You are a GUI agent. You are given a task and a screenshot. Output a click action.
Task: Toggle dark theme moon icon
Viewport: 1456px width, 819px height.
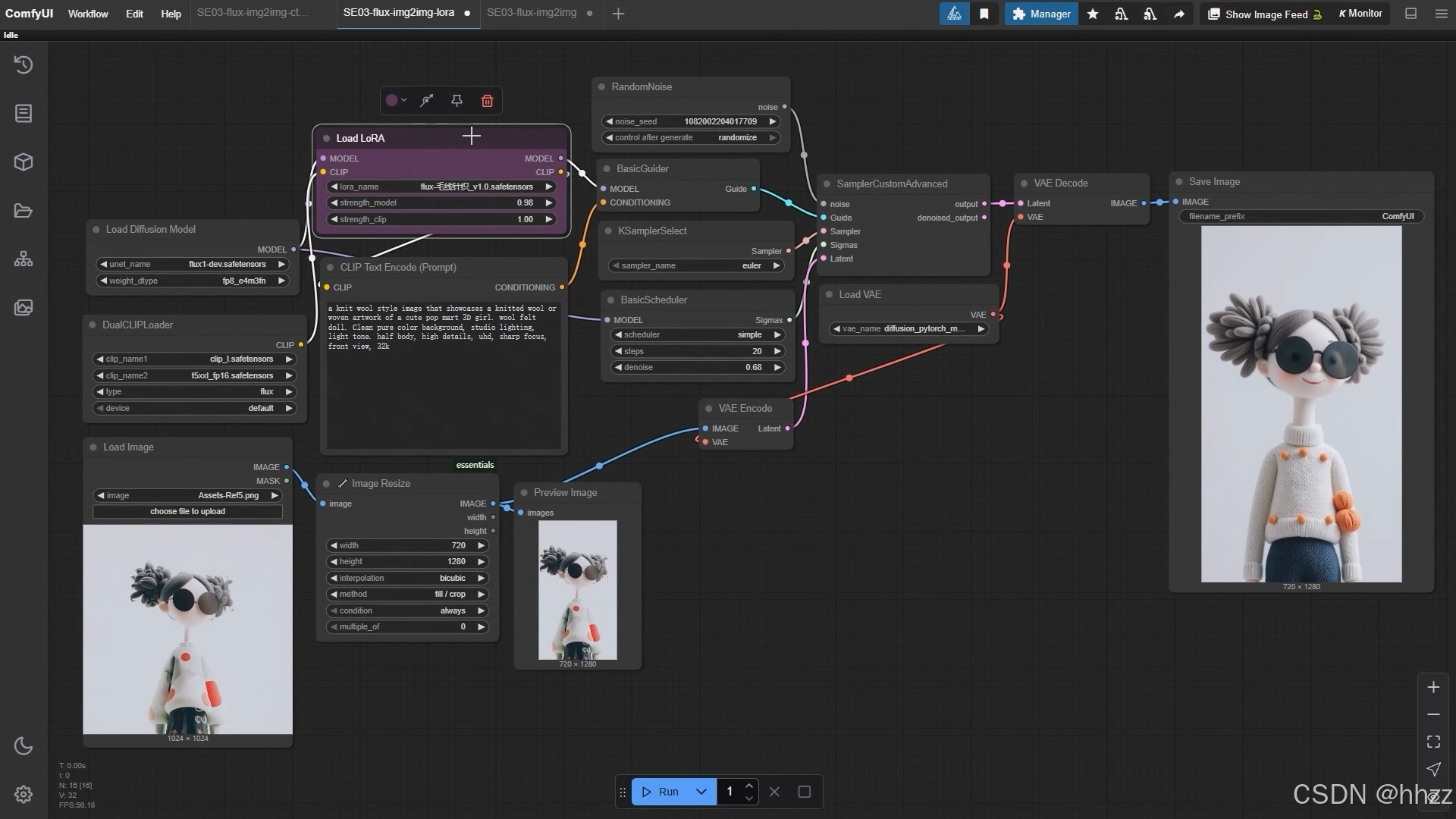24,746
